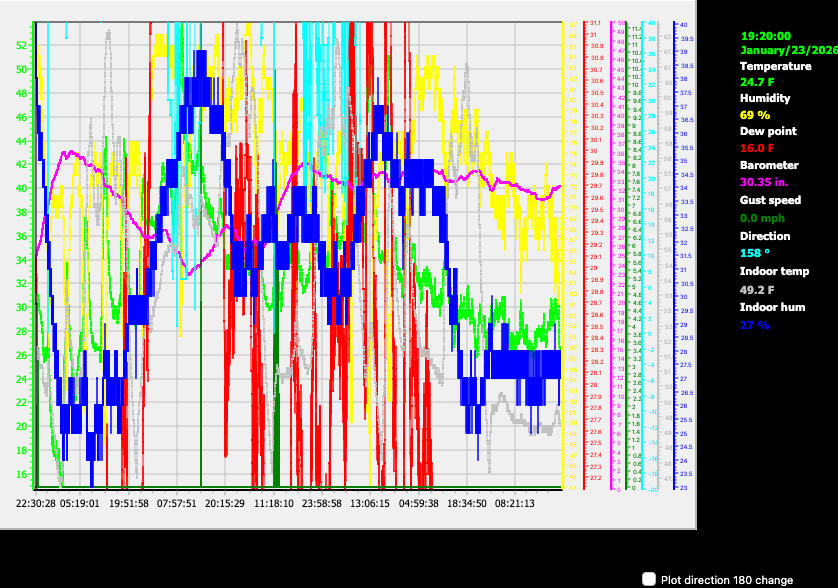The height and width of the screenshot is (588, 838).
Task: Click the 22:30:28 time axis label
Action: tap(35, 503)
